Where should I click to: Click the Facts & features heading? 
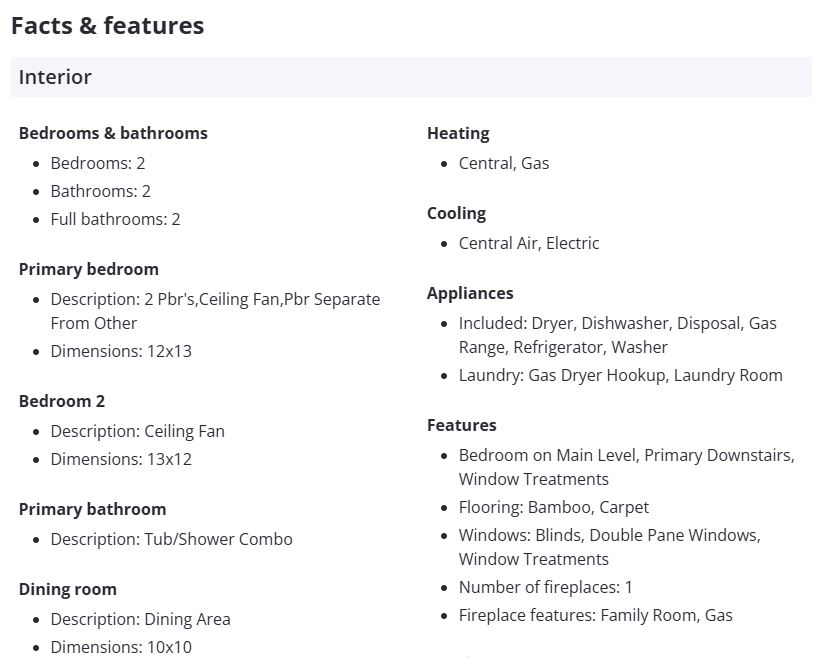[107, 26]
